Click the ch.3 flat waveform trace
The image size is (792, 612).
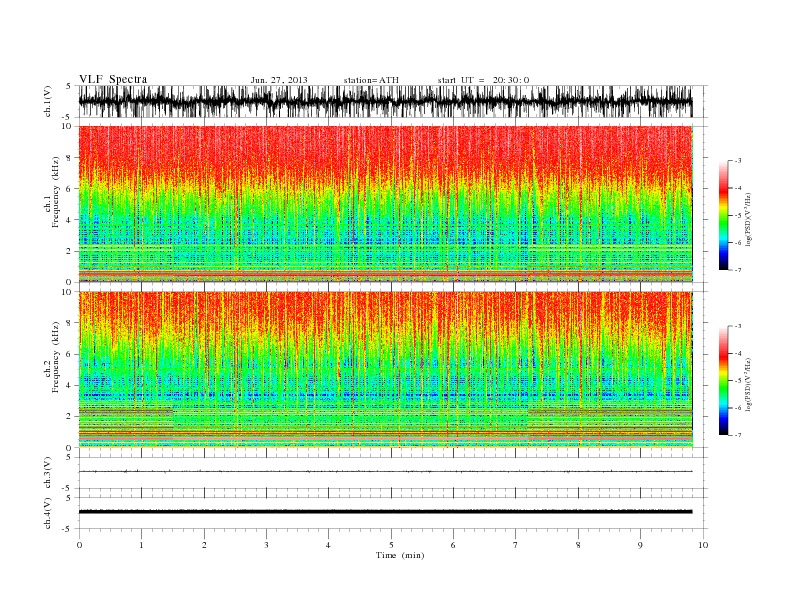point(385,472)
